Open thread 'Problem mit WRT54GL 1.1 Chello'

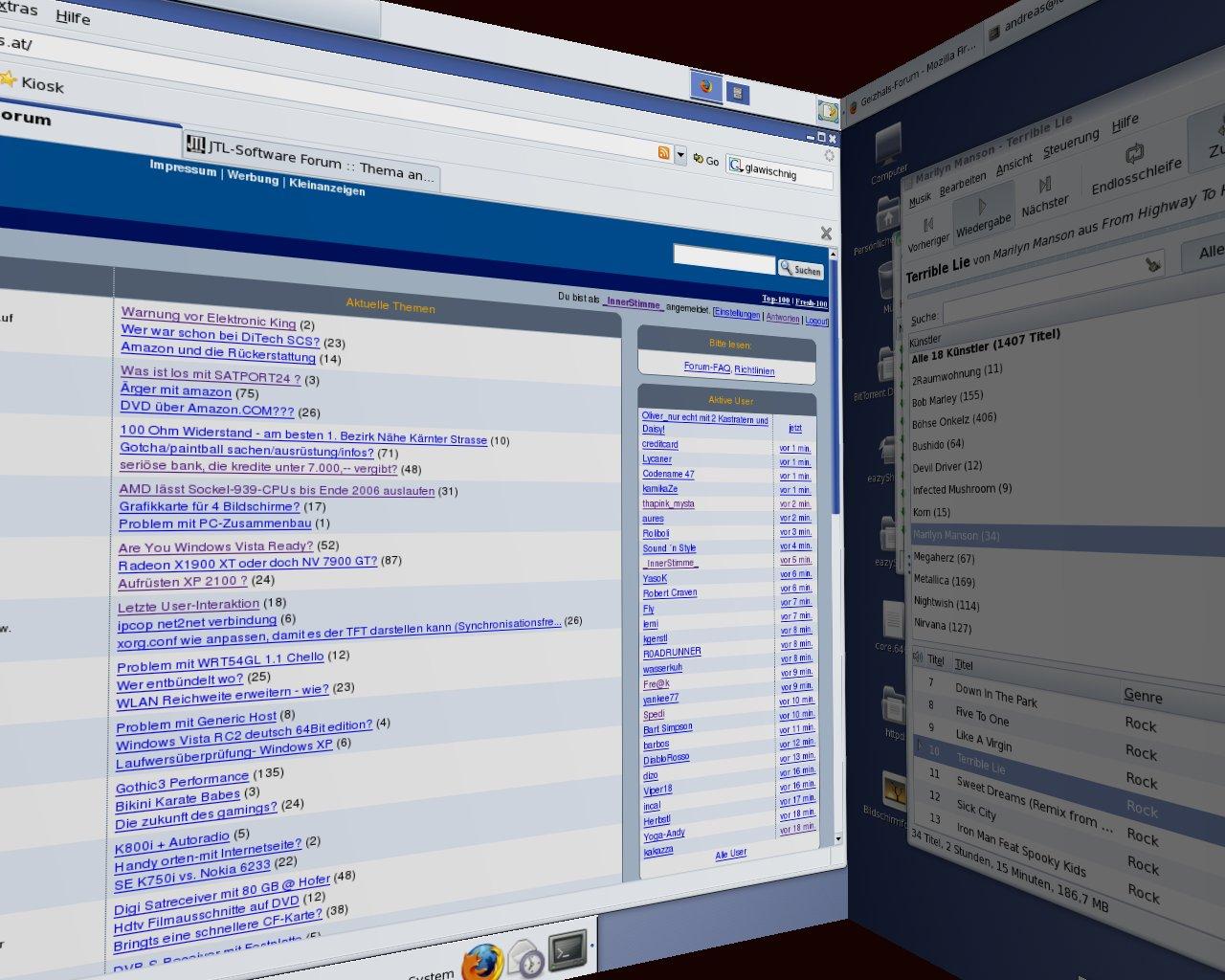(220, 661)
